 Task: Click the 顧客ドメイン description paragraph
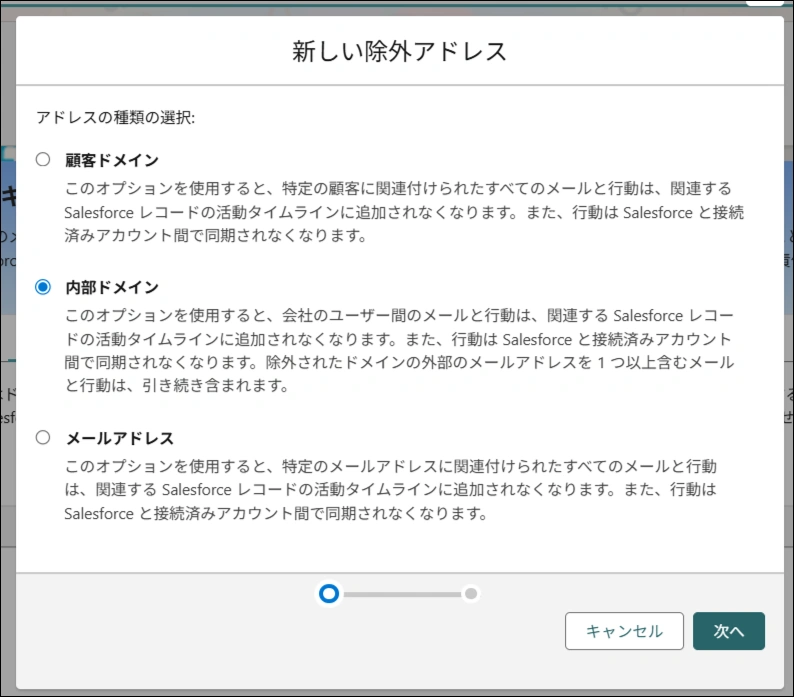[400, 212]
